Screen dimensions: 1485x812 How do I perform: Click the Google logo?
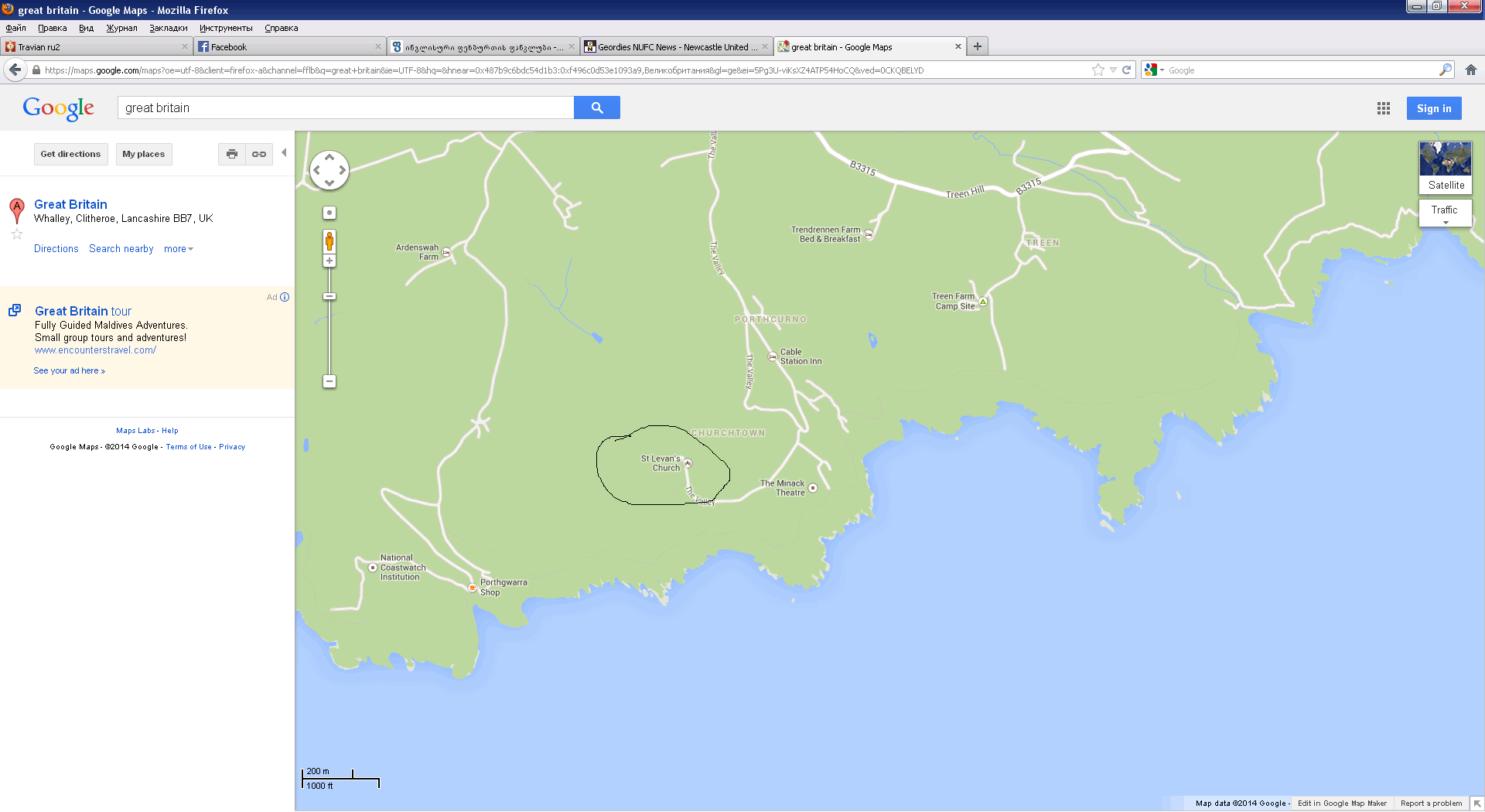click(x=59, y=108)
